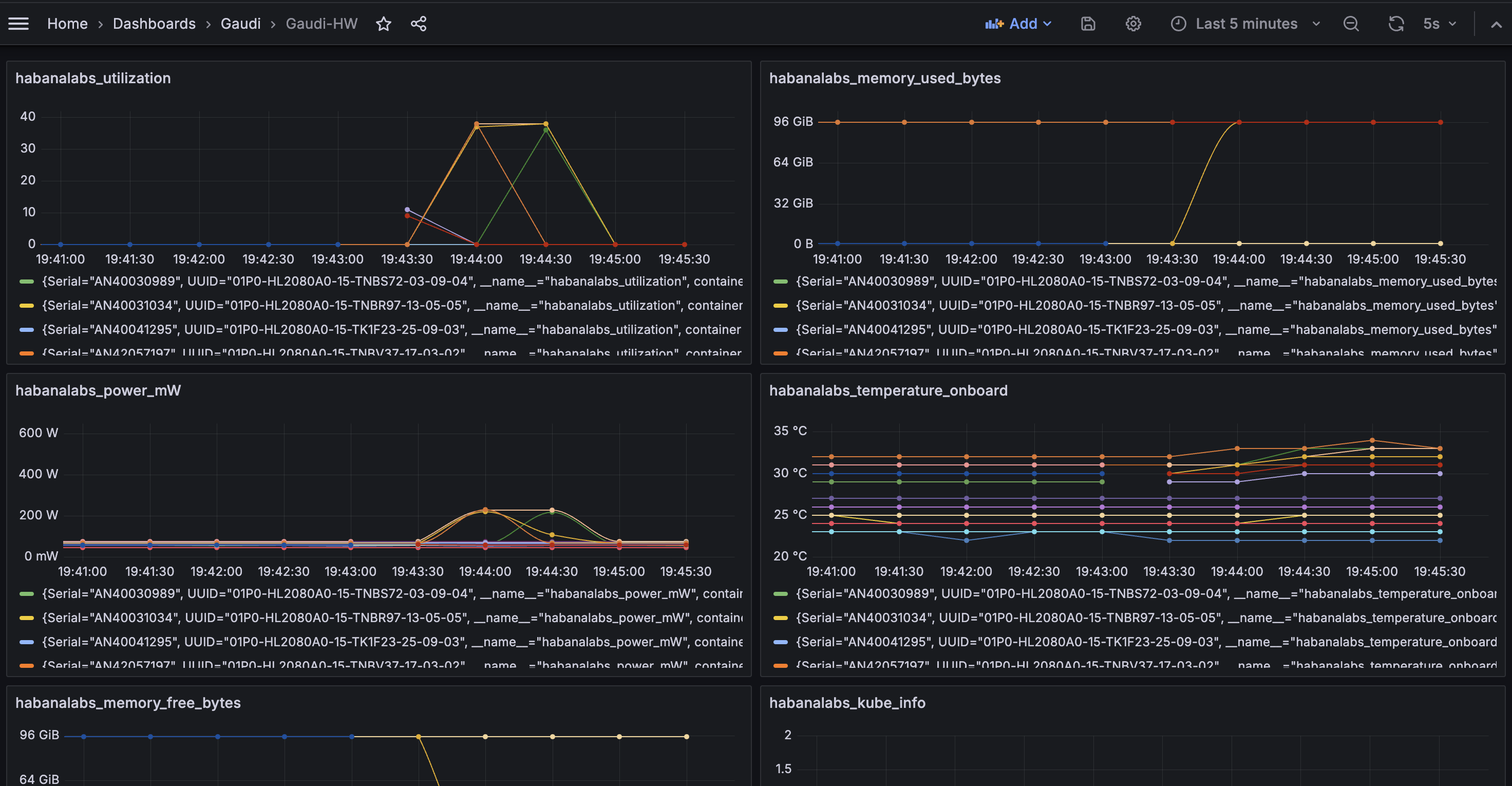Click habanalabs_power_mW panel title
This screenshot has width=1512, height=786.
98,390
